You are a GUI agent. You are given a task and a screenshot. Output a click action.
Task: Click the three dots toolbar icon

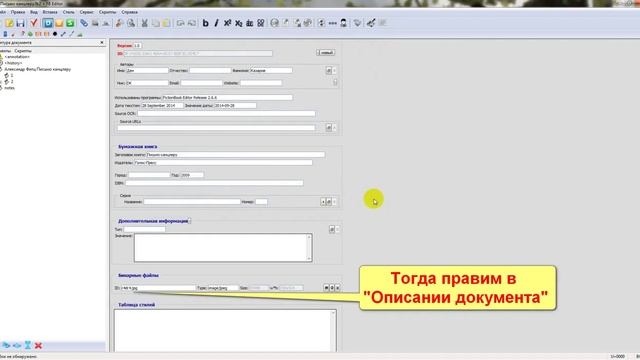pos(333,23)
